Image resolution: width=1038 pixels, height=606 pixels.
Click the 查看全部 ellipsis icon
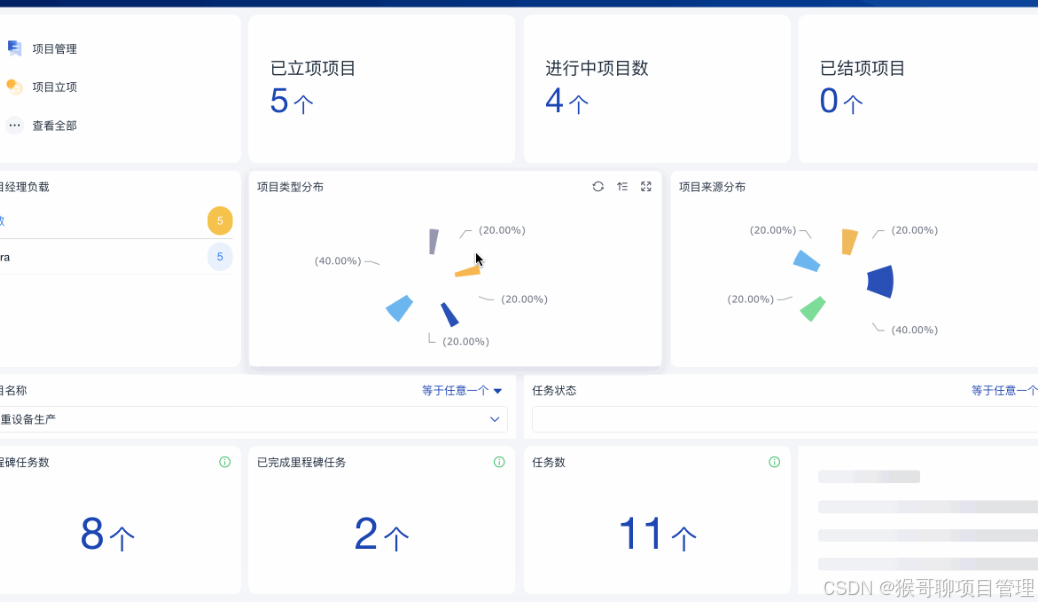pyautogui.click(x=15, y=125)
